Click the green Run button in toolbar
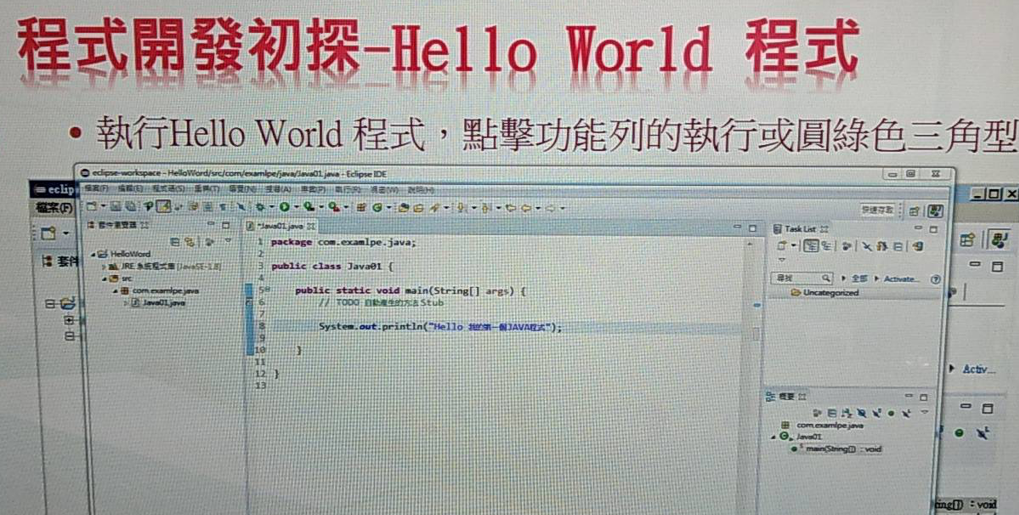 [x=284, y=207]
